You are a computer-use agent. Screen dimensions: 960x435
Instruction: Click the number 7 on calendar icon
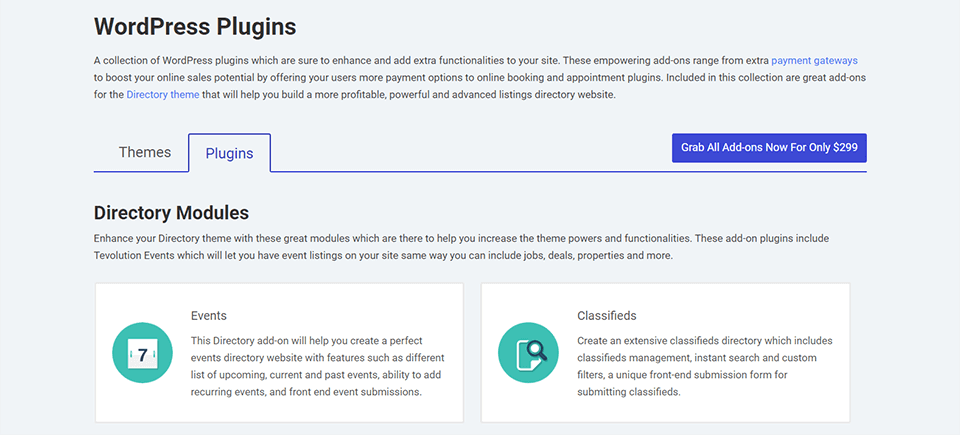pos(144,355)
